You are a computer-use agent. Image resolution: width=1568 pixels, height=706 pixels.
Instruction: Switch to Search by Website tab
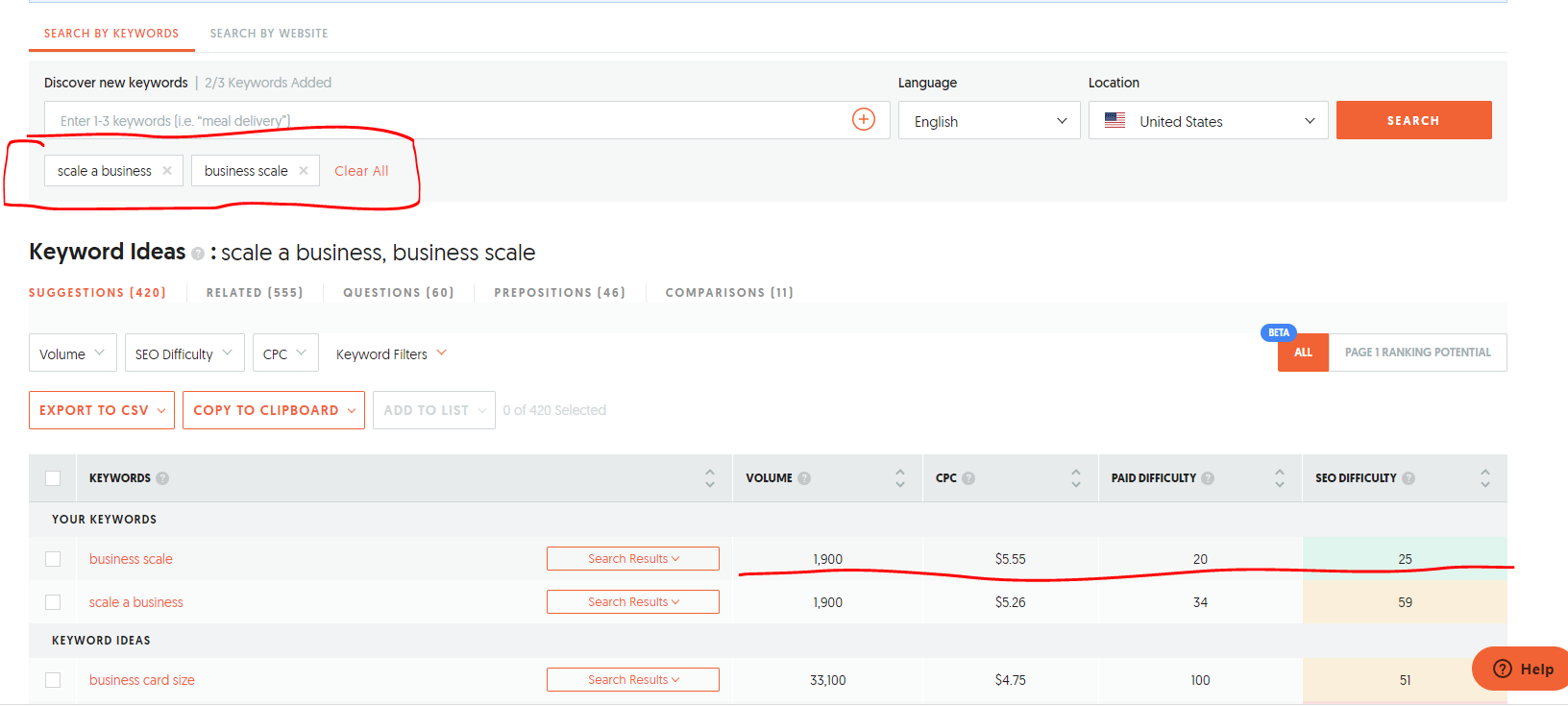click(269, 34)
